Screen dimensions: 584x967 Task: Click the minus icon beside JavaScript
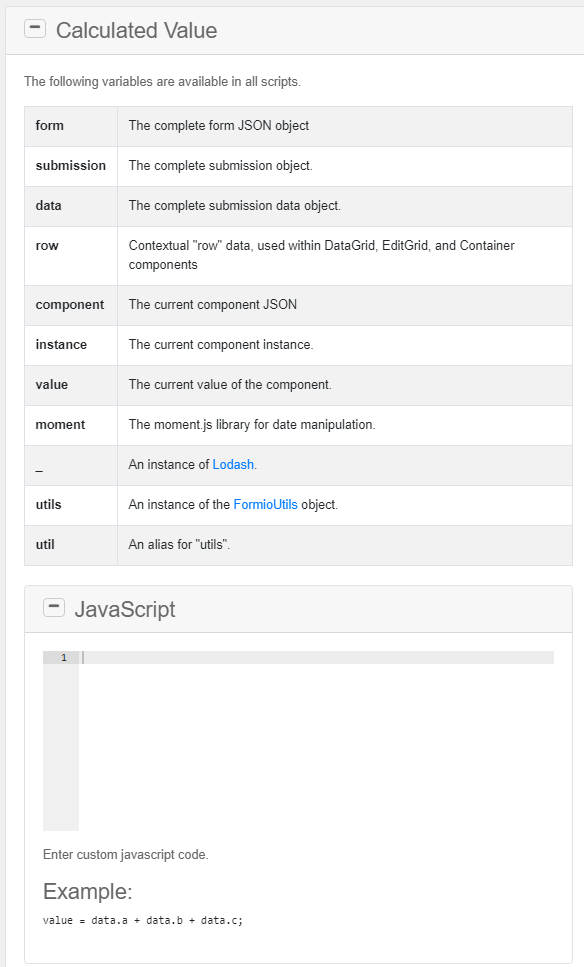pos(54,607)
